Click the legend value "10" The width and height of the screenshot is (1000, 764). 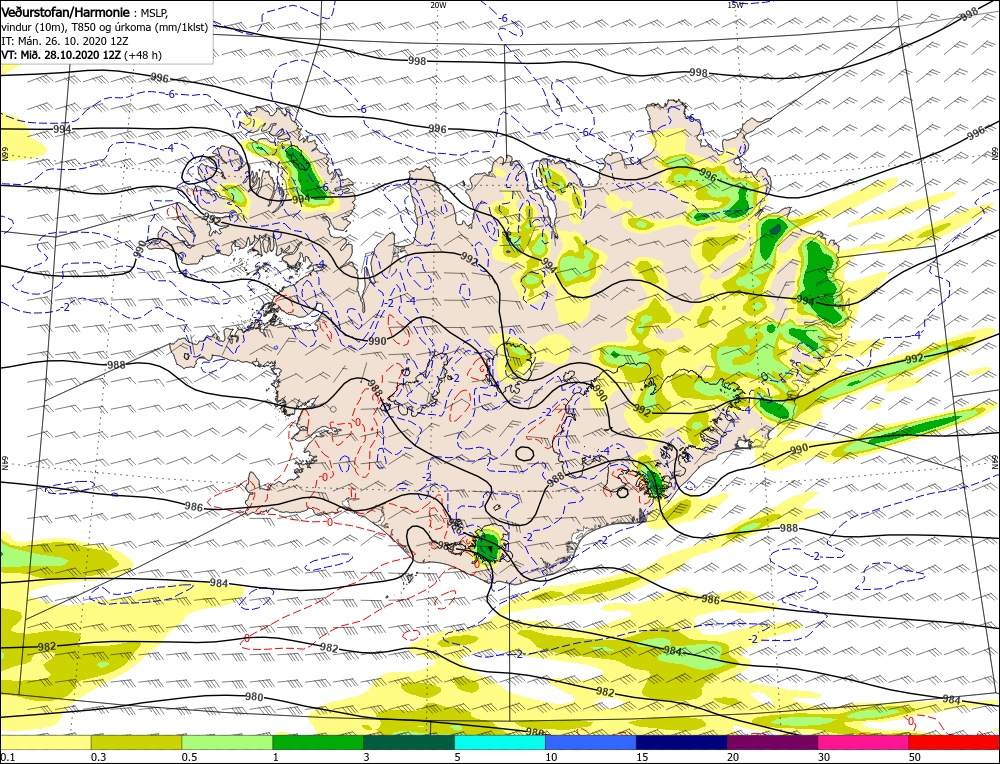(x=552, y=757)
